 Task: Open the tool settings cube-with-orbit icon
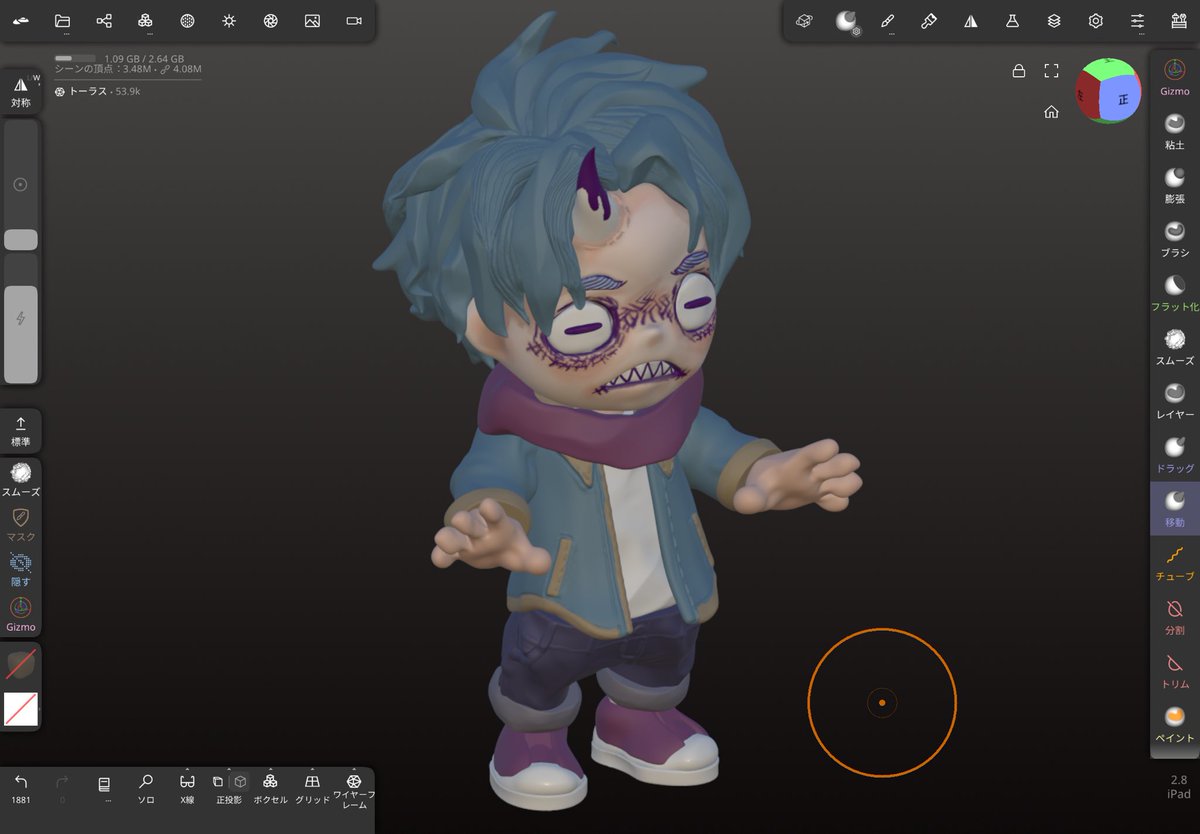coord(804,21)
